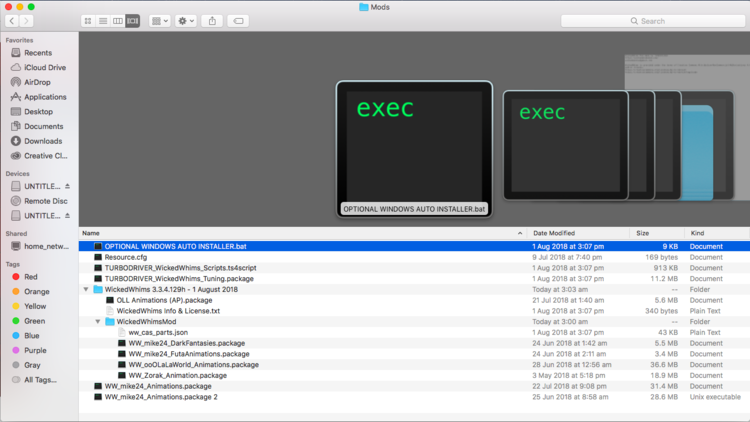Image resolution: width=750 pixels, height=422 pixels.
Task: Go forward with the forward arrow button
Action: [x=26, y=21]
